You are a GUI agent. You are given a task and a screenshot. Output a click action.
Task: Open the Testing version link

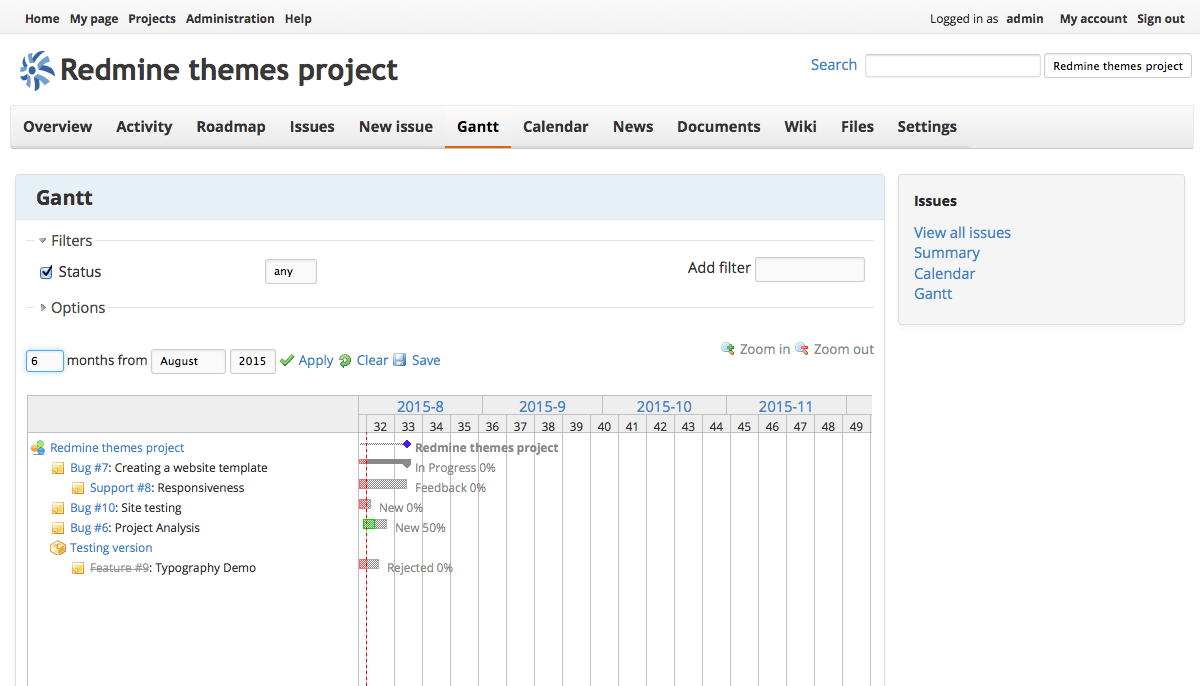(x=111, y=548)
